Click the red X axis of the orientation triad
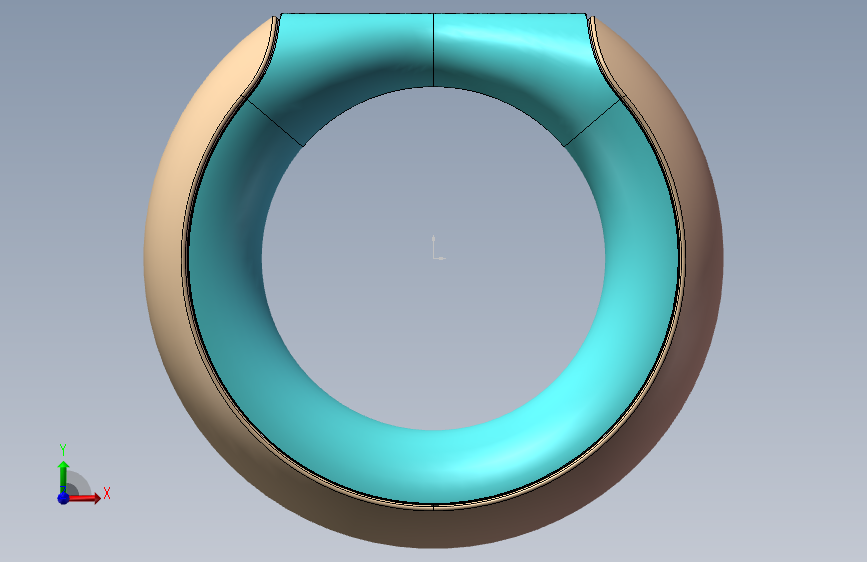The width and height of the screenshot is (867, 562). click(x=84, y=498)
